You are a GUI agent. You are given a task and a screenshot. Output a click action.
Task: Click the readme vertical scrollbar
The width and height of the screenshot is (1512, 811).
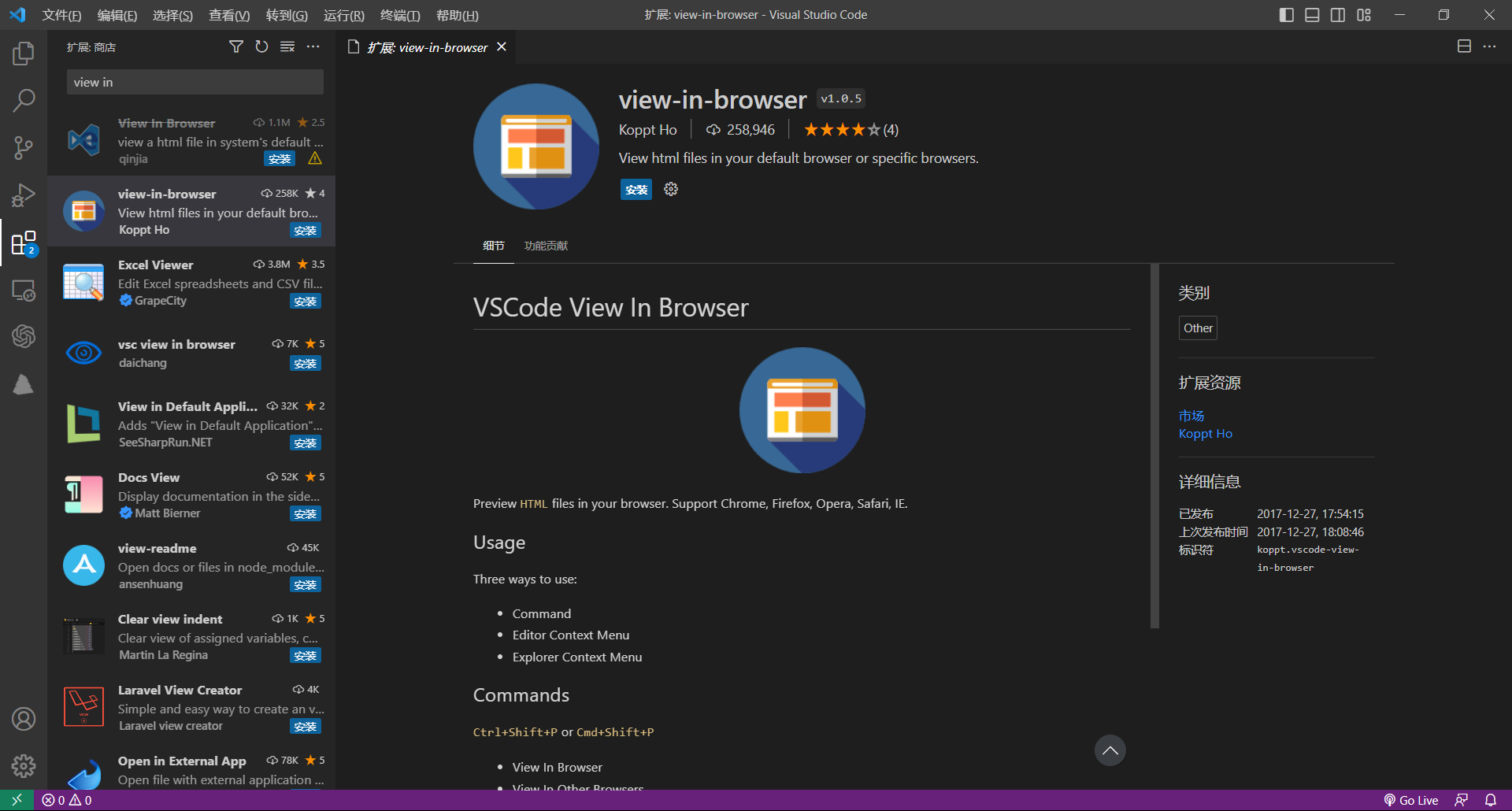1154,446
